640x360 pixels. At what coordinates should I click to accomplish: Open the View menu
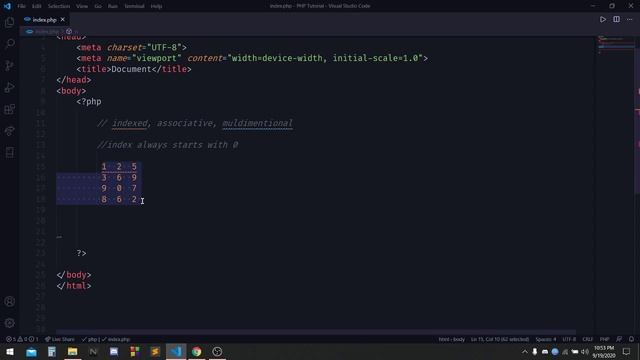point(82,6)
